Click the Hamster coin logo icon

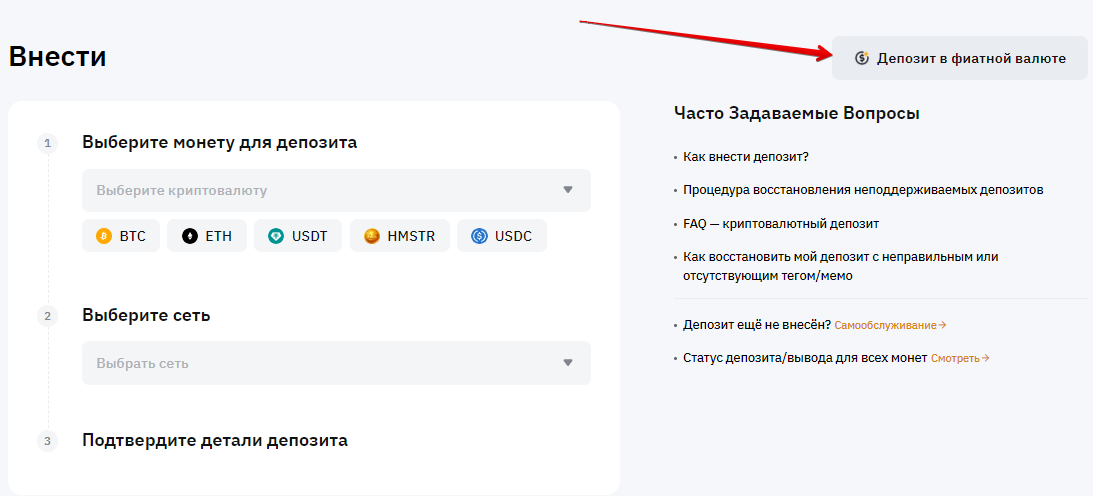(x=372, y=236)
